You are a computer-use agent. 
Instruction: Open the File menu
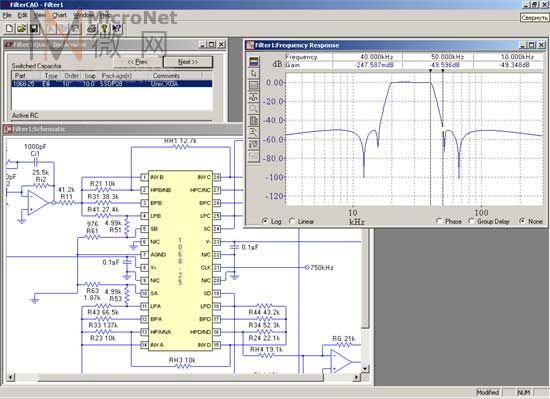click(7, 15)
